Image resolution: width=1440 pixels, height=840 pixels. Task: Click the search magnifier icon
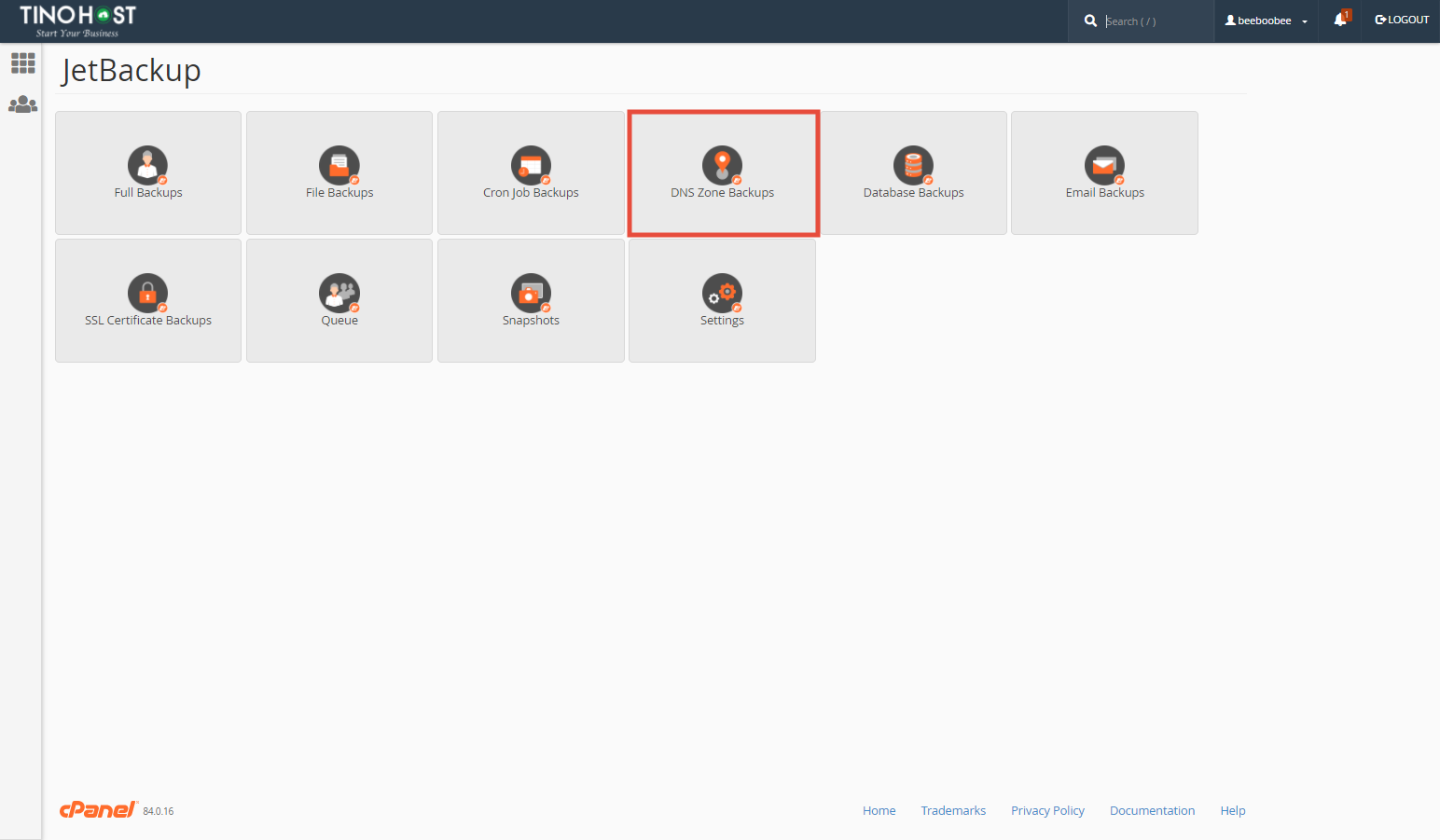[x=1090, y=21]
